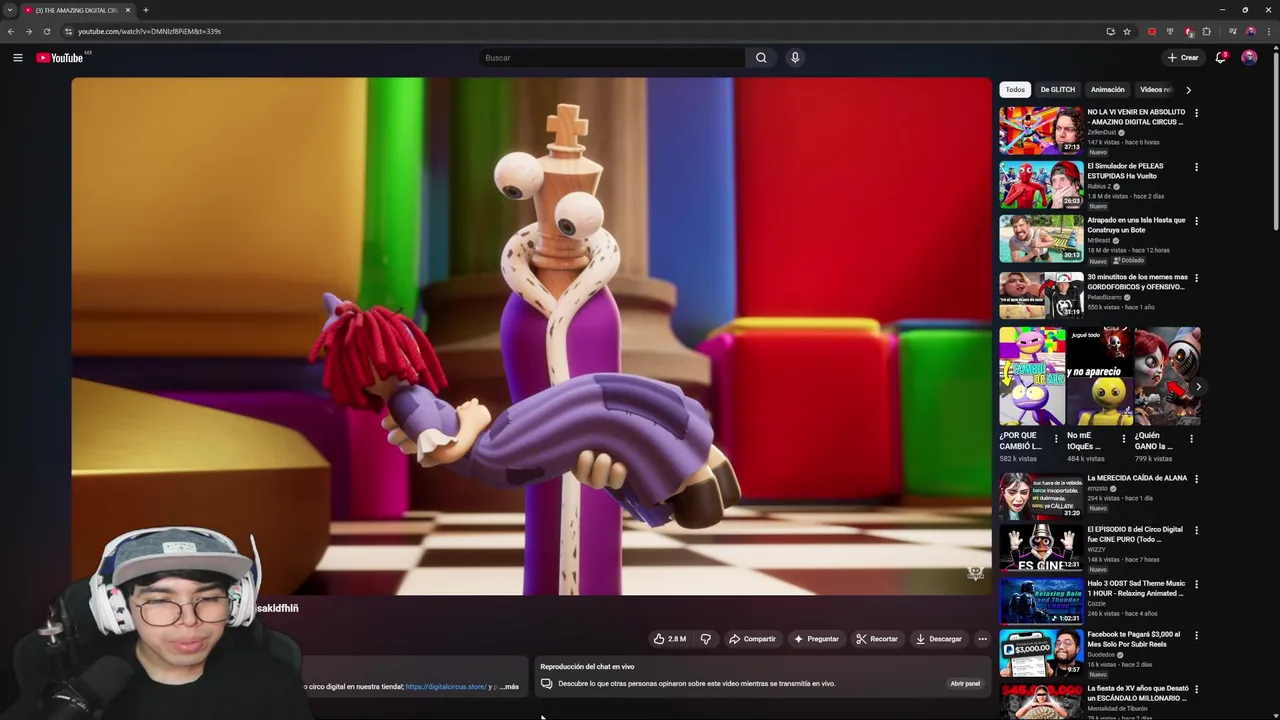Open options for 30 minutitos de memes video

1196,278
